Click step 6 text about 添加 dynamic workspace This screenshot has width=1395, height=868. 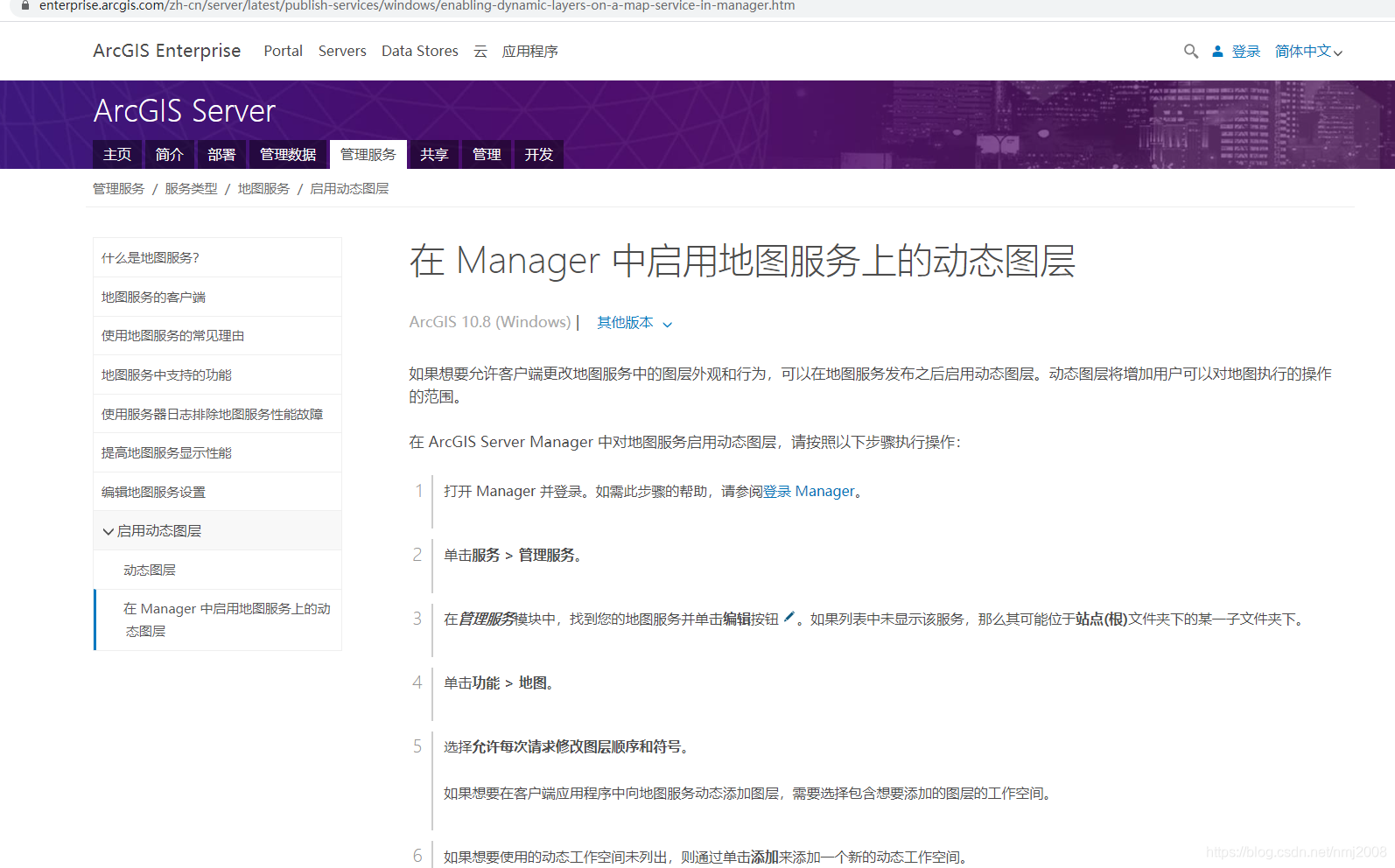(707, 857)
